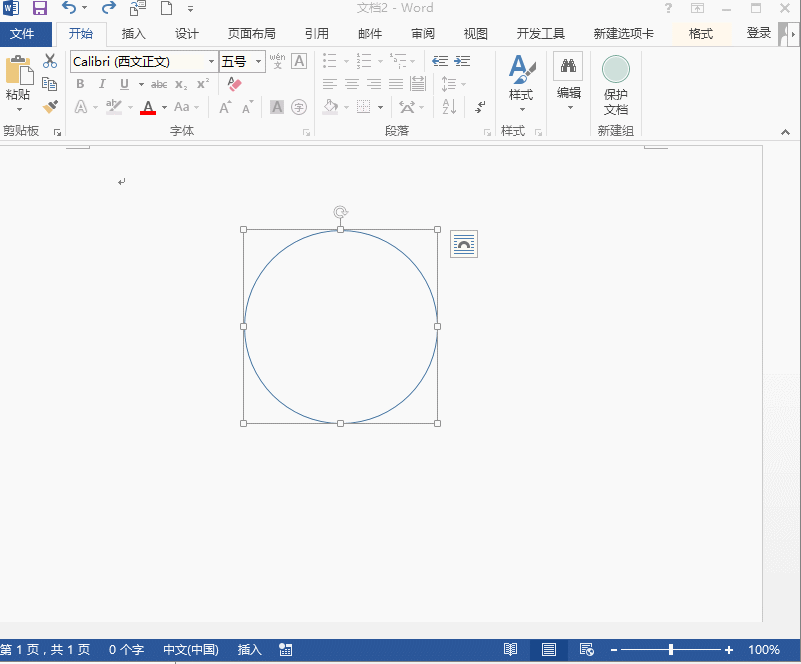Justify paragraph text
The image size is (801, 664).
pos(396,84)
